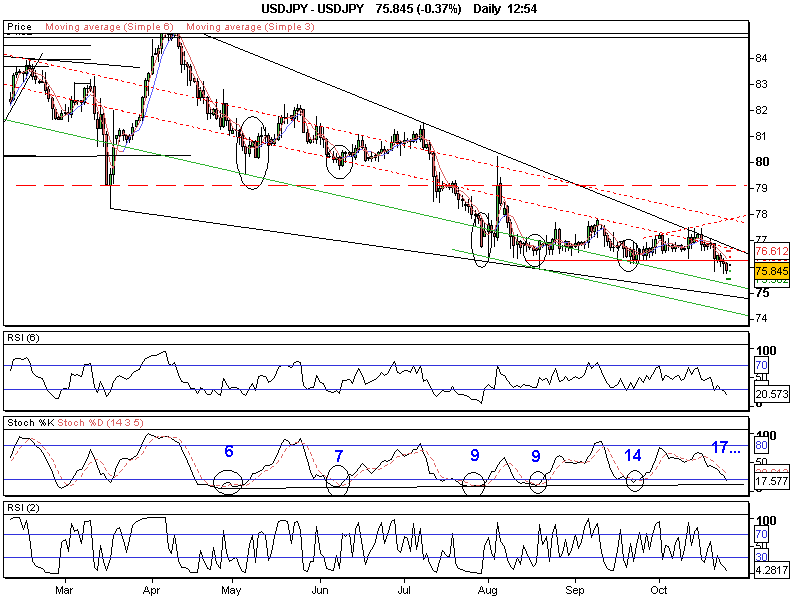Click the 30 level marker on RSI (2)
Screen dimensions: 800x600
[x=760, y=556]
